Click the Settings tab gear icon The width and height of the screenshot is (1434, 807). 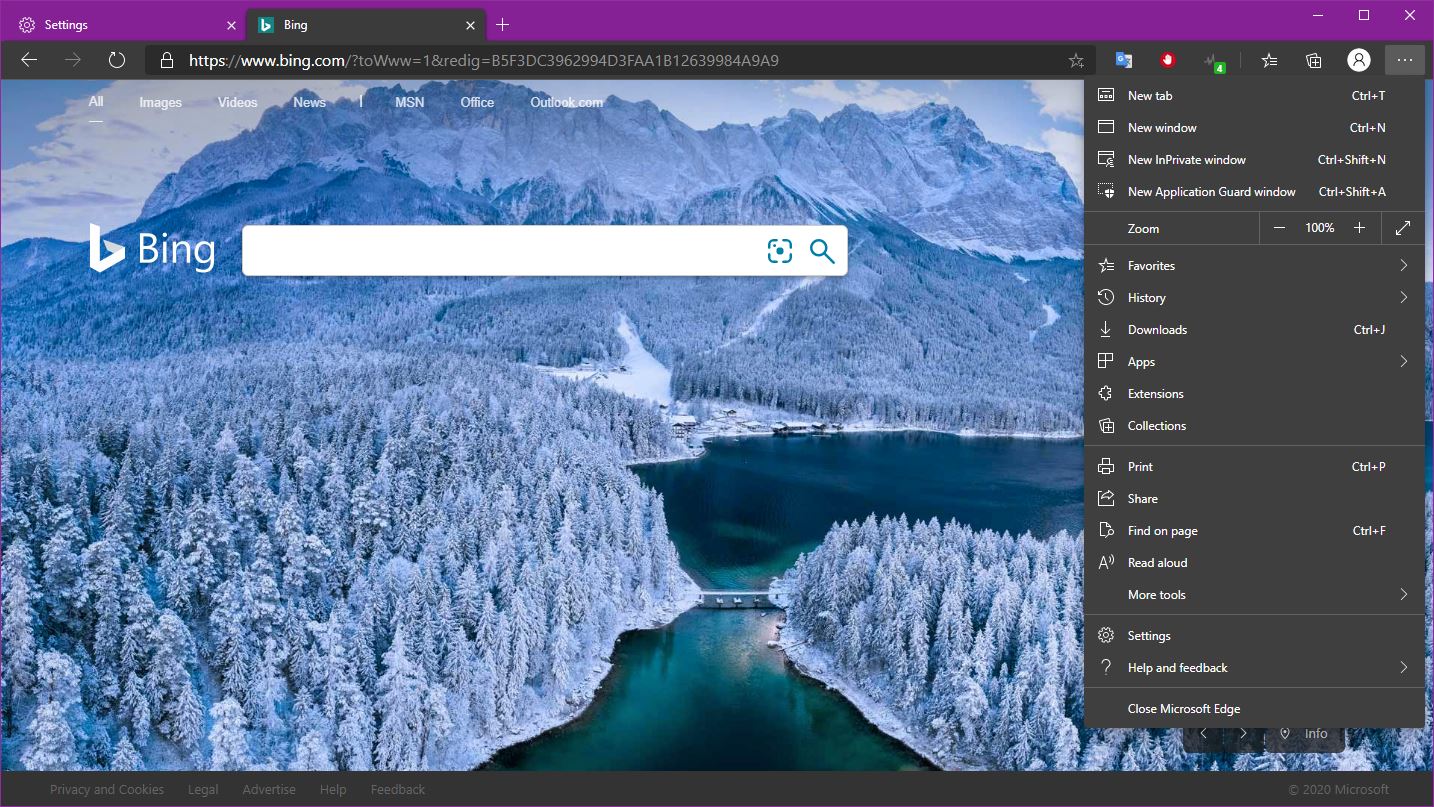(x=27, y=25)
